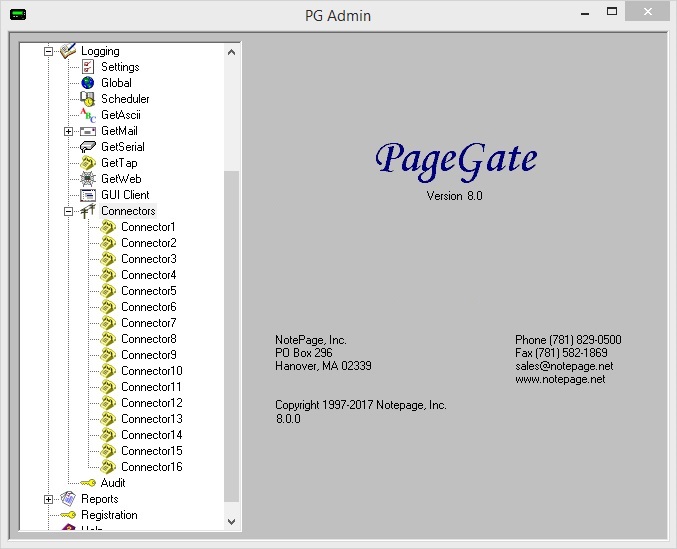This screenshot has height=549, width=677.
Task: Collapse the Logging tree node
Action: [48, 51]
